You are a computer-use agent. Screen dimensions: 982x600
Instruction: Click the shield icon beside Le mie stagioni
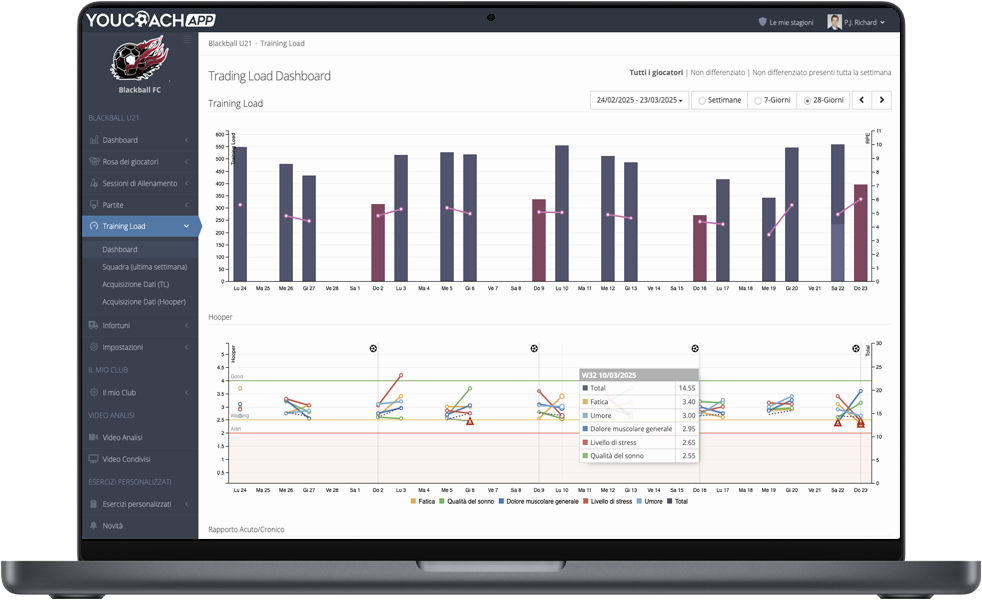click(x=763, y=22)
